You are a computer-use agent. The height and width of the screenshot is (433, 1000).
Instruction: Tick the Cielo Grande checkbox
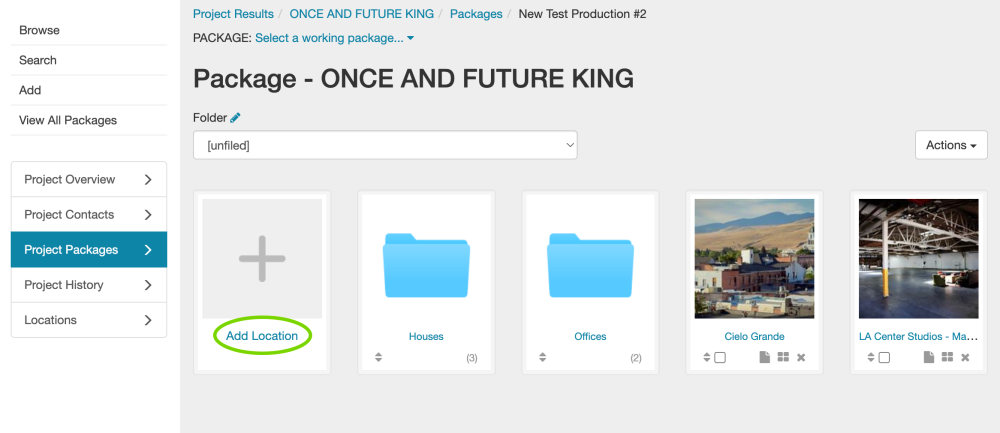(x=720, y=357)
